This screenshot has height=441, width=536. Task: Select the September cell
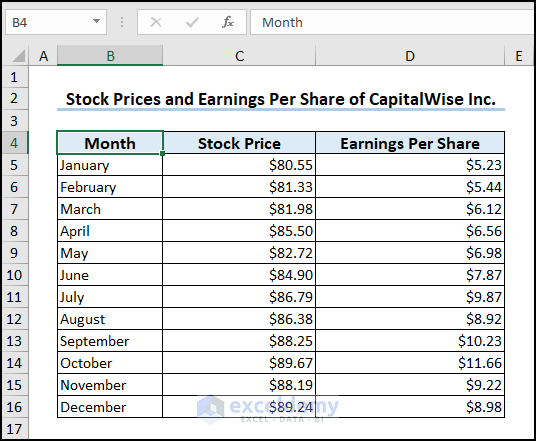pyautogui.click(x=110, y=341)
